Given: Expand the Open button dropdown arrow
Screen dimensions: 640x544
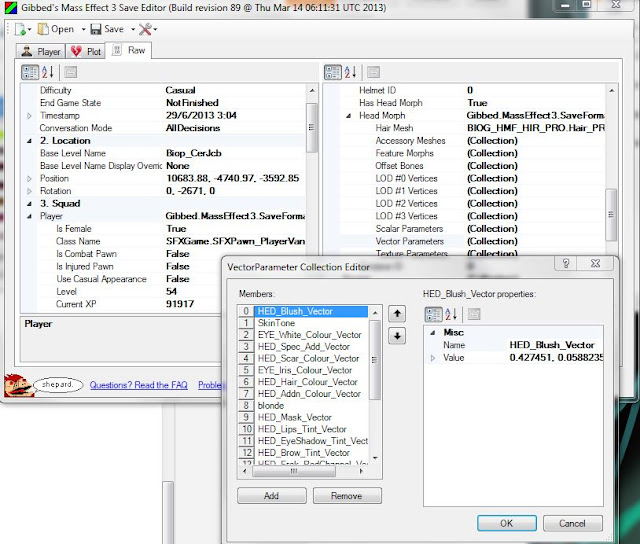Looking at the screenshot, I should click(x=83, y=29).
